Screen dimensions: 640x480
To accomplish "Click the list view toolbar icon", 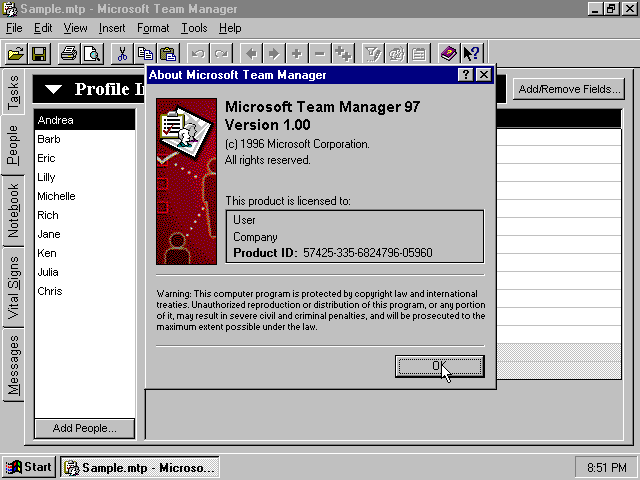I will 419,53.
